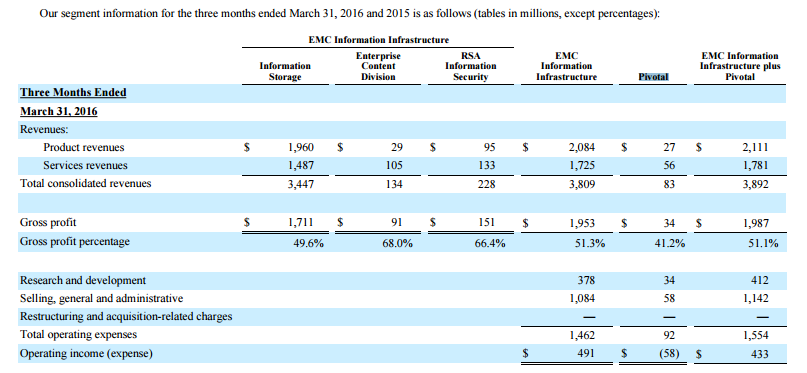
Task: Click the 228 total revenues value
Action: (x=487, y=184)
